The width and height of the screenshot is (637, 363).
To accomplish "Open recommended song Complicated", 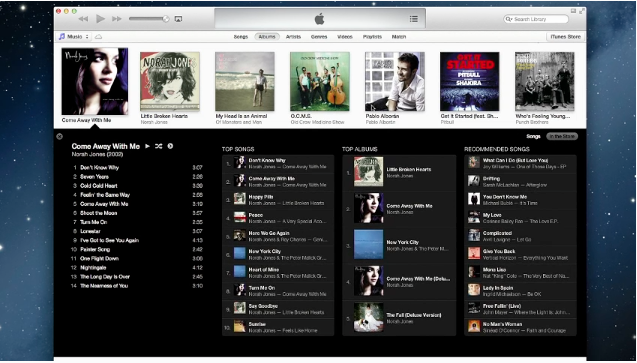I will [520, 236].
